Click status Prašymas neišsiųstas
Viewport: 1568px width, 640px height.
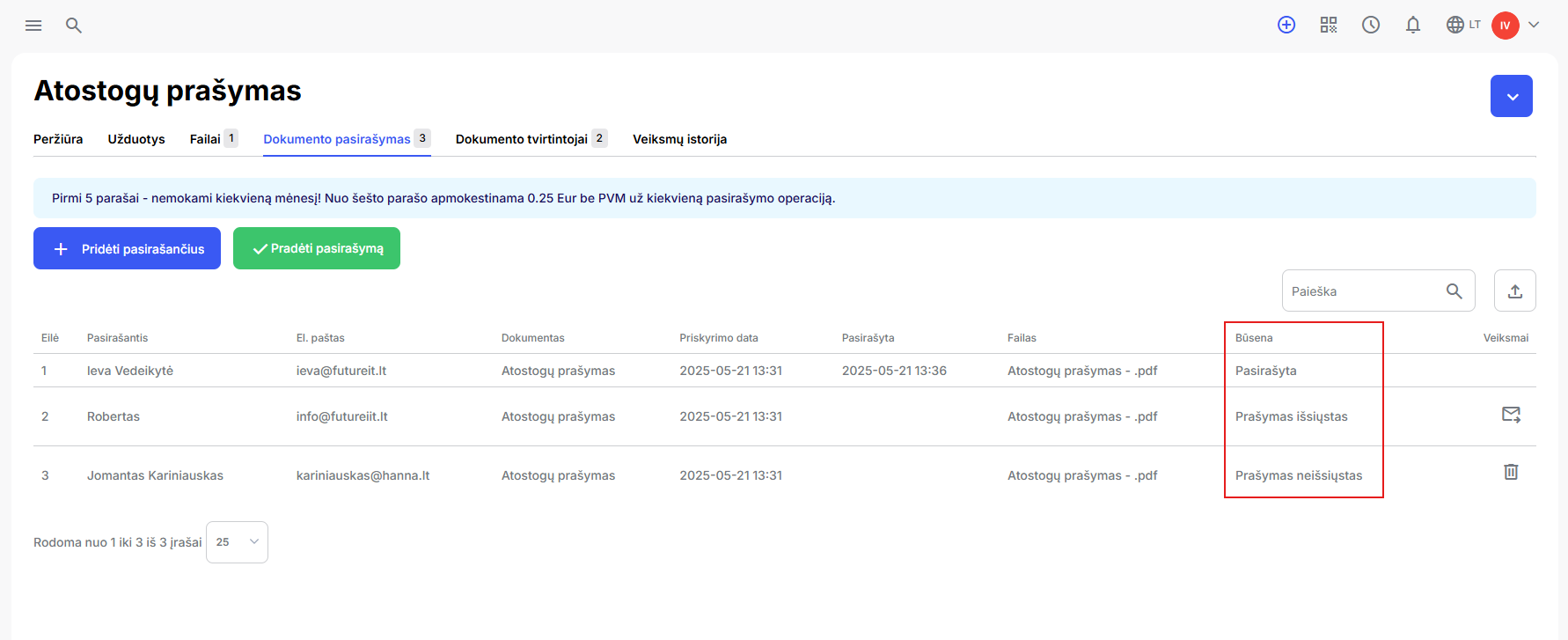(x=1299, y=475)
